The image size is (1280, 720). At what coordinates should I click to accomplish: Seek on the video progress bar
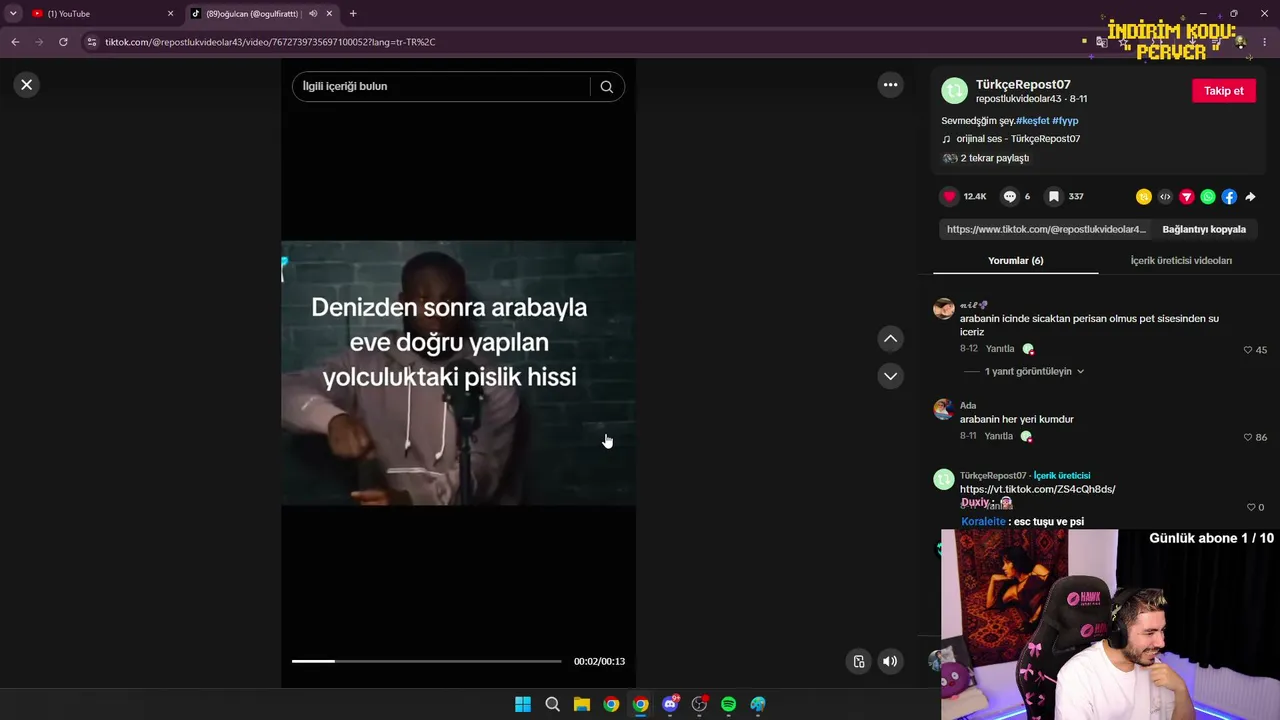tap(426, 661)
